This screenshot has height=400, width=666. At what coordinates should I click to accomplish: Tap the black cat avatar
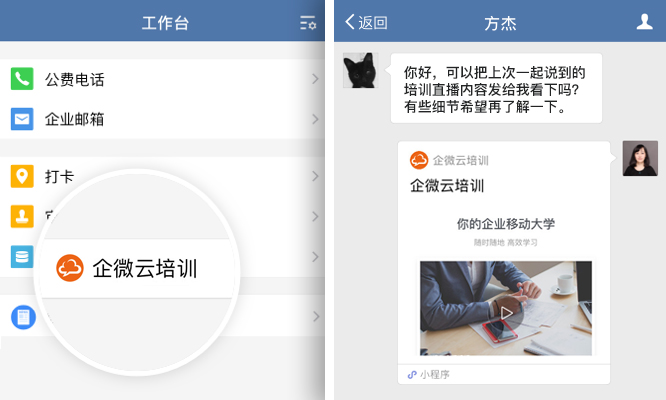pos(361,70)
